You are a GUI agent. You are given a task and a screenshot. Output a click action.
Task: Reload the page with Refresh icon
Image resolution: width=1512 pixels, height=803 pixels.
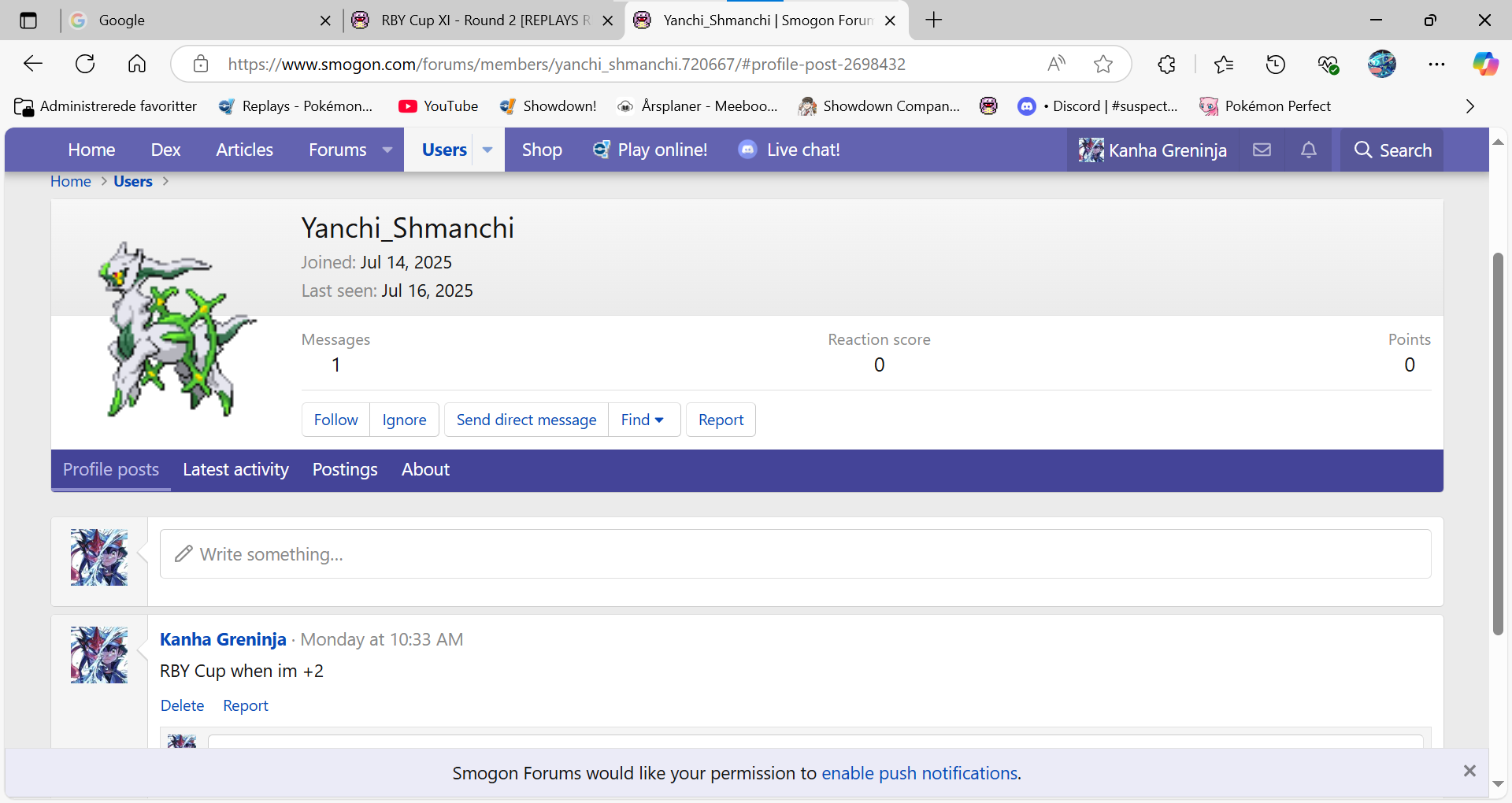(85, 64)
